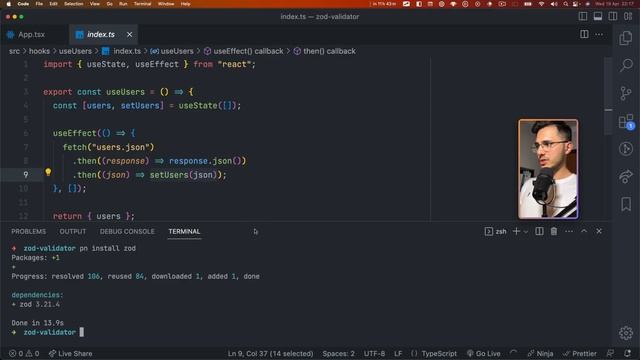Image resolution: width=640 pixels, height=360 pixels.
Task: Toggle the secondary sidebar layout button
Action: pos(613,16)
